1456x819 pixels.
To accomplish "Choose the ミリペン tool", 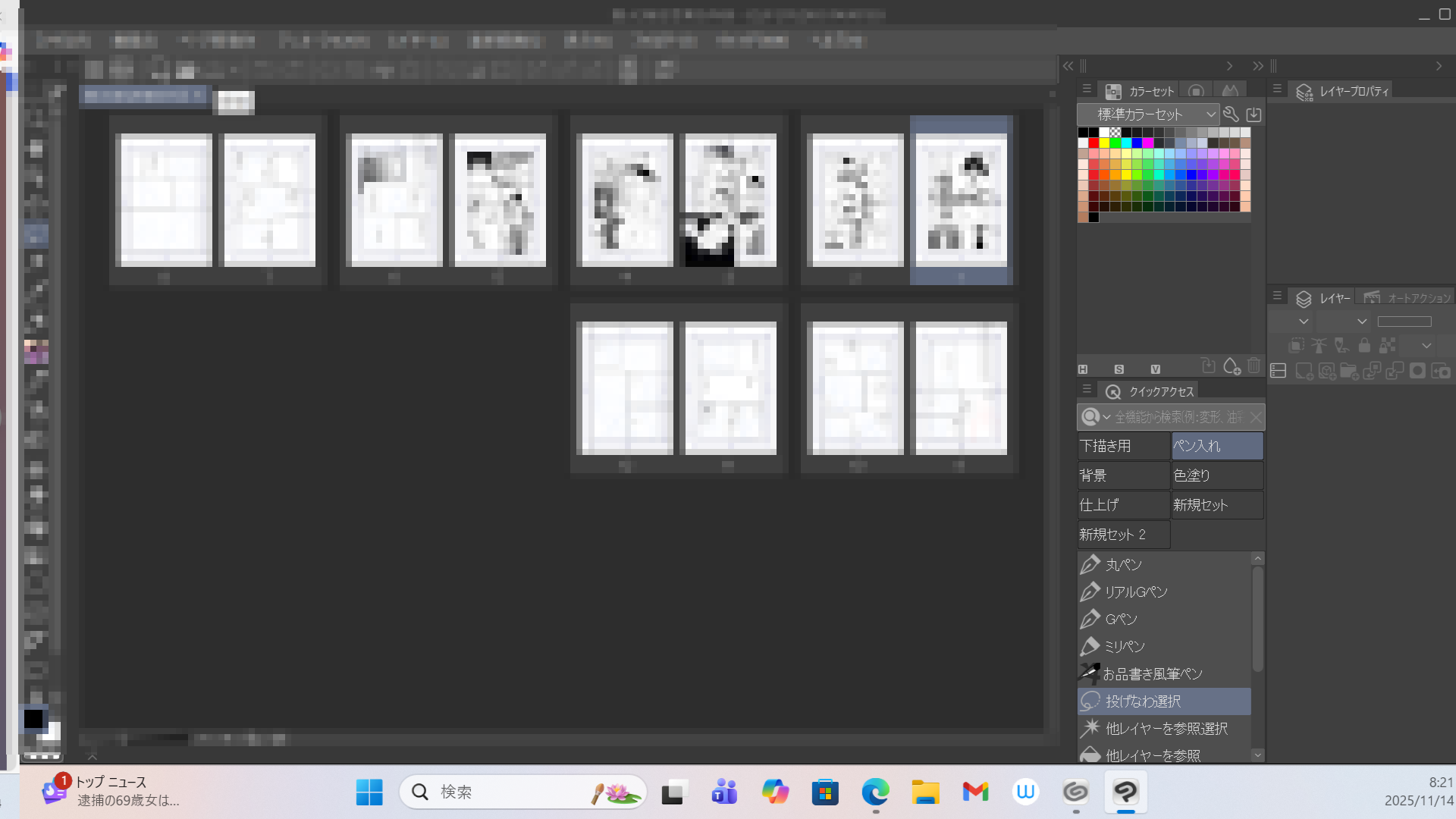I will (1124, 647).
